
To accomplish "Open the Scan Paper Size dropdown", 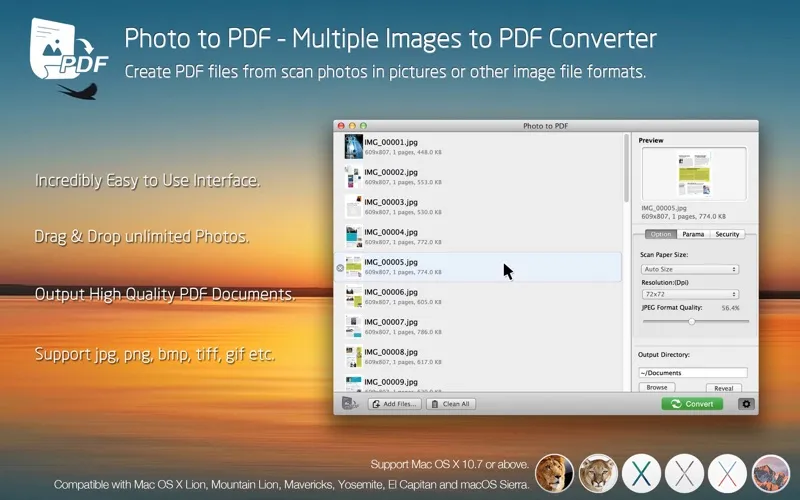I will pos(690,269).
